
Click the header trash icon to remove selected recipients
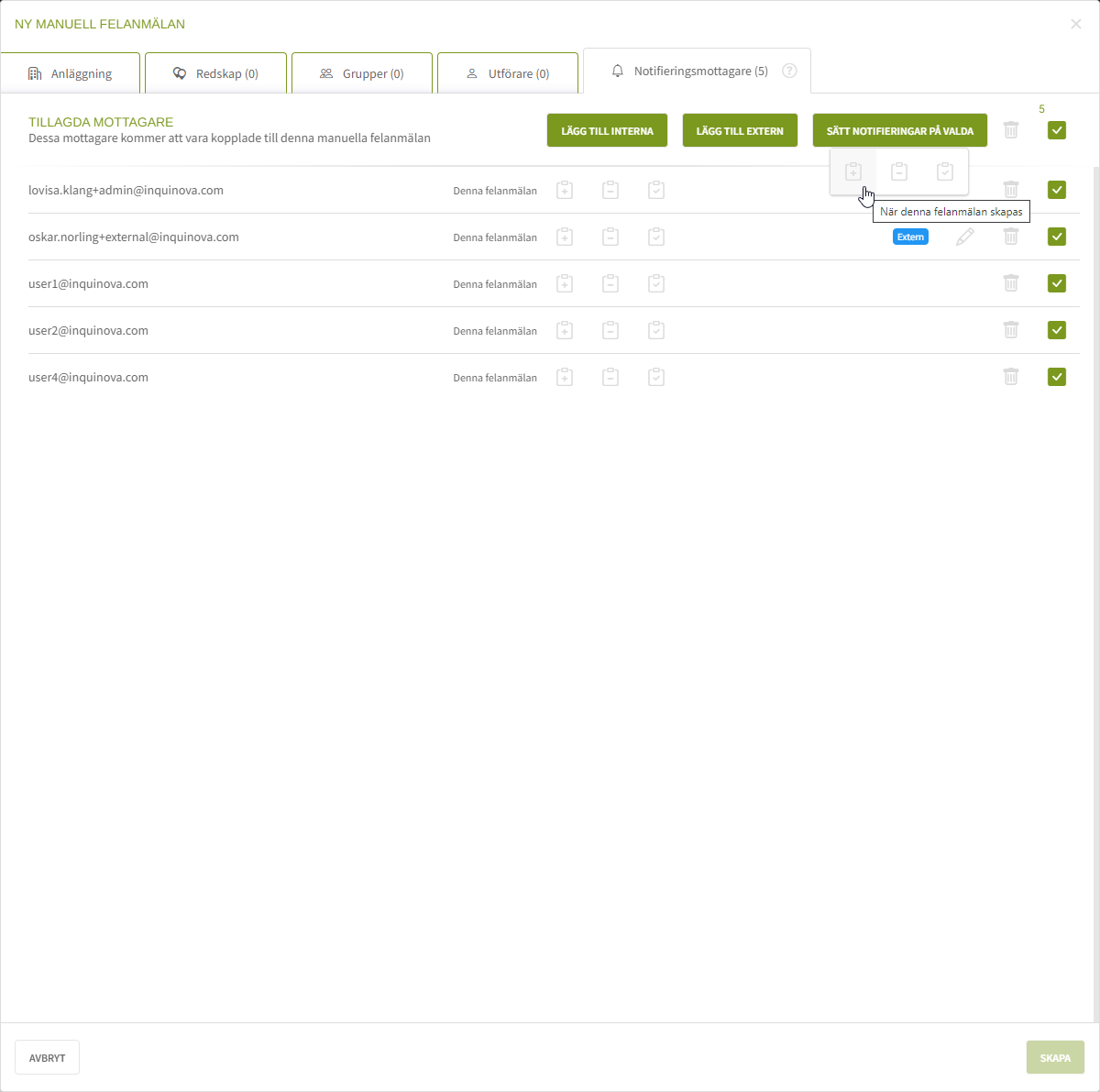[1011, 130]
